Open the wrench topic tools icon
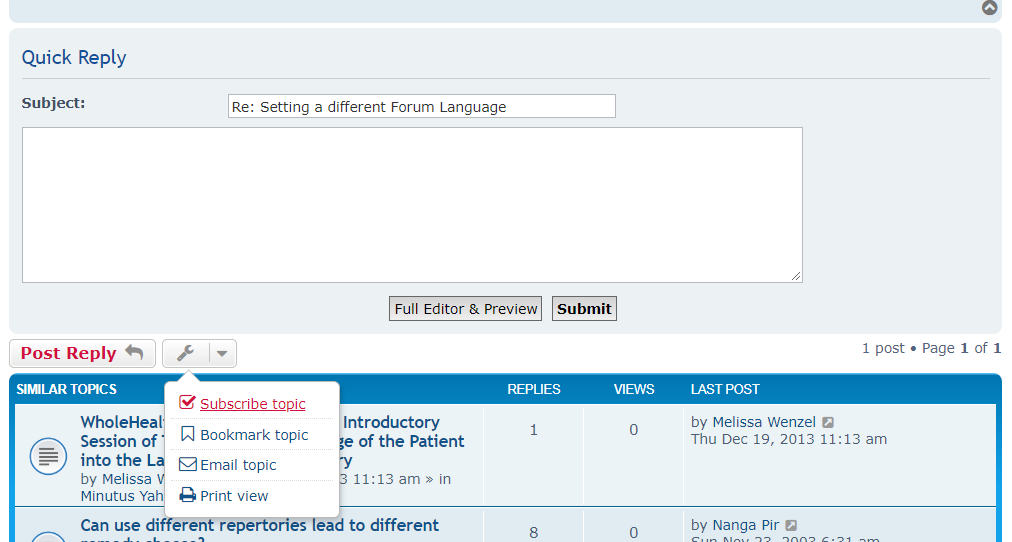 point(186,353)
